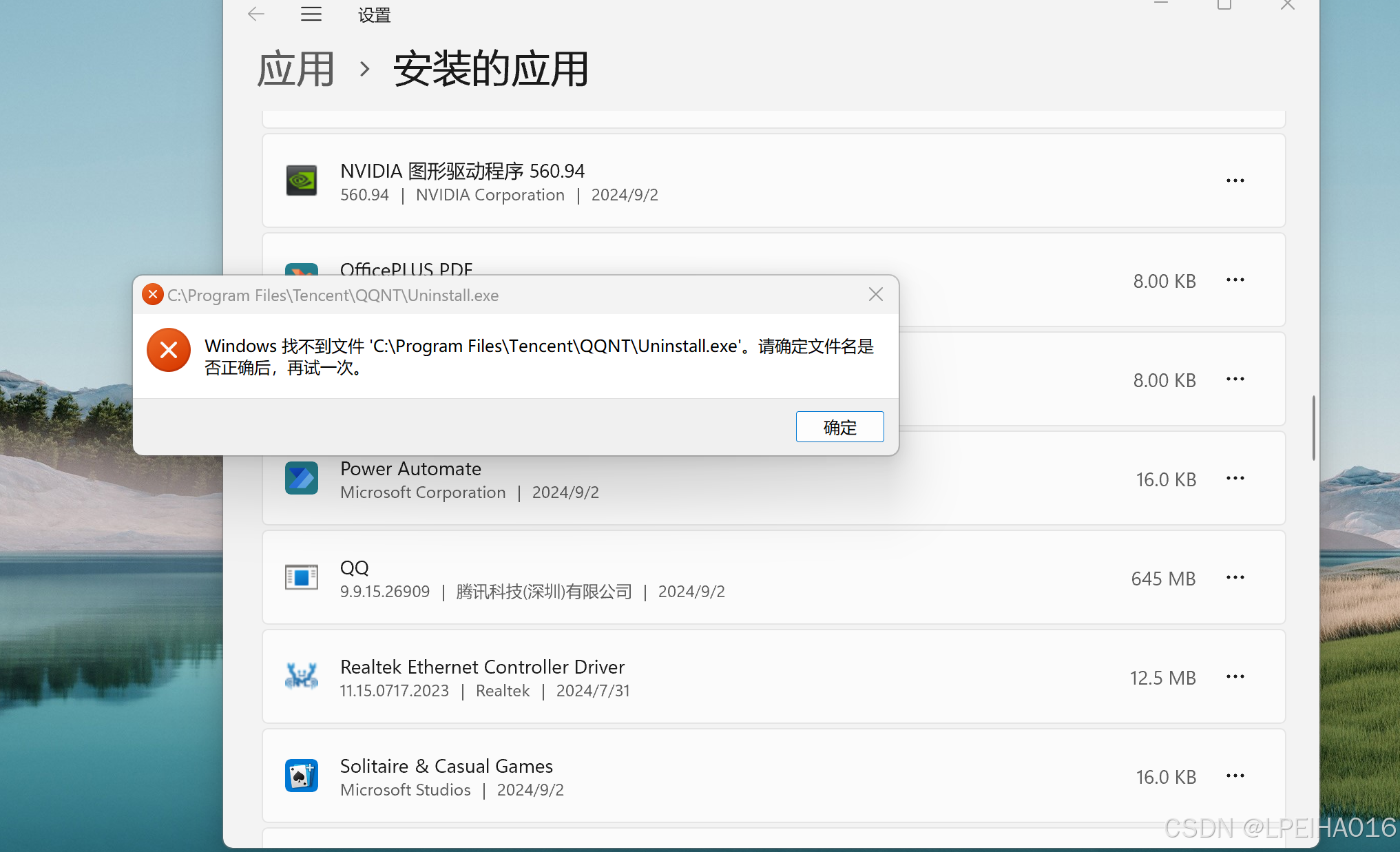Viewport: 1400px width, 852px height.
Task: Open more options for Solitaire & Casual Games
Action: pyautogui.click(x=1235, y=776)
